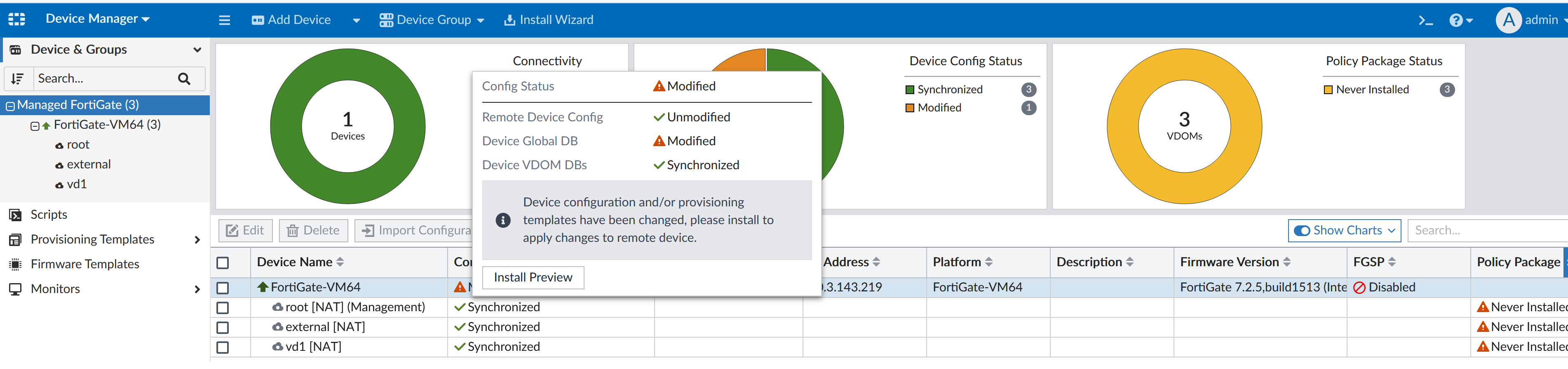Open the app switcher grid icon
Image resolution: width=1568 pixels, height=369 pixels.
(16, 19)
